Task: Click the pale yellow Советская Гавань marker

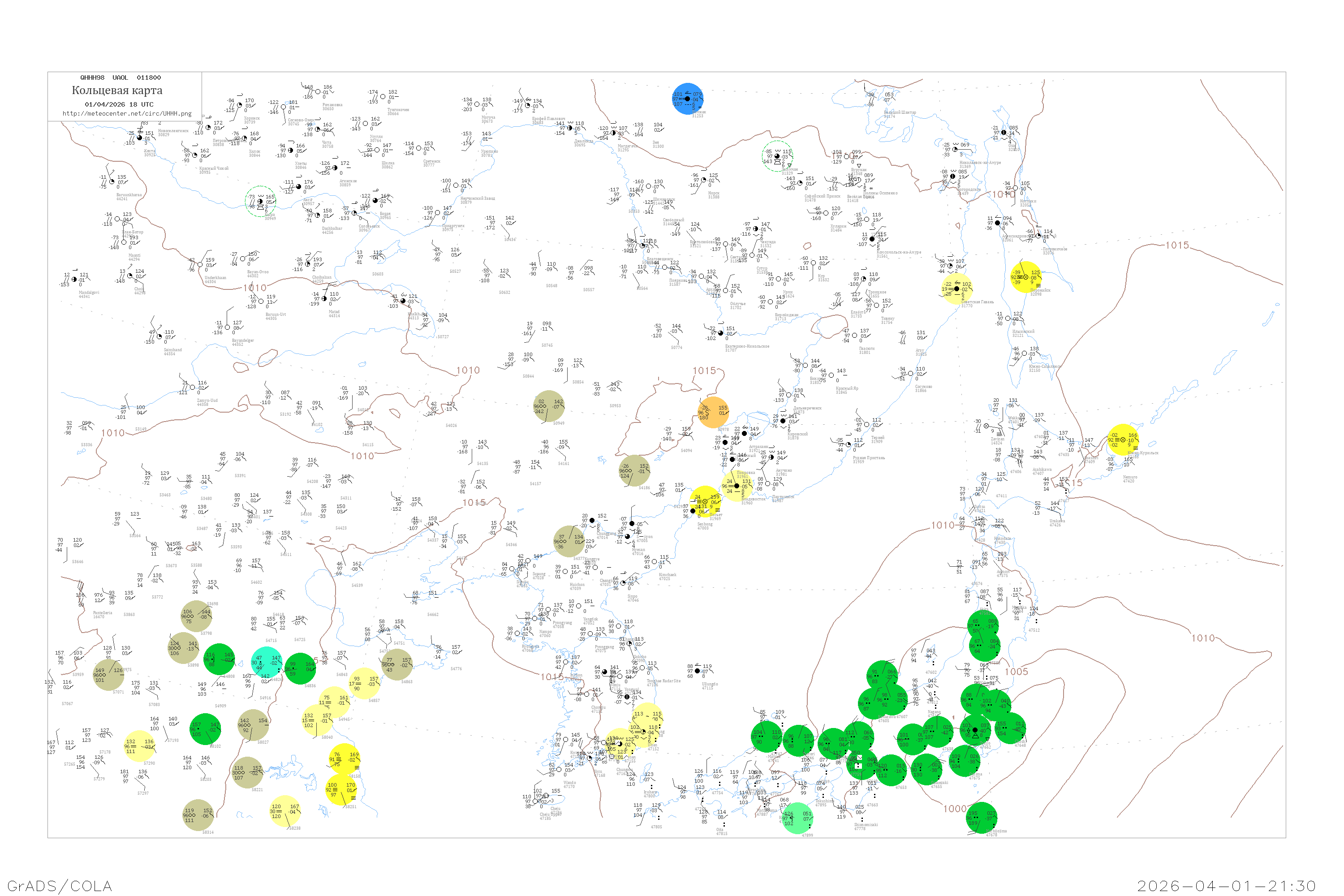Action: [x=956, y=289]
